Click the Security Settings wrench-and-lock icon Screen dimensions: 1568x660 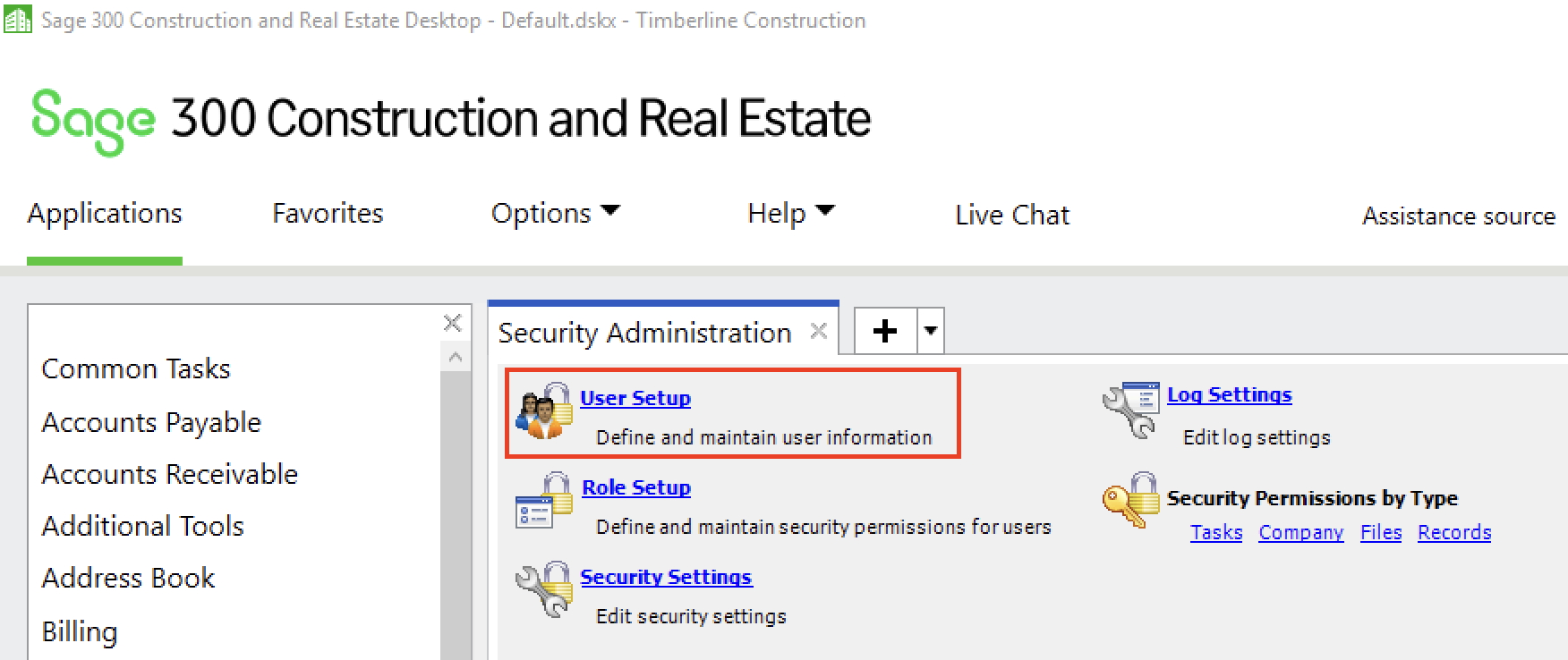click(x=544, y=589)
